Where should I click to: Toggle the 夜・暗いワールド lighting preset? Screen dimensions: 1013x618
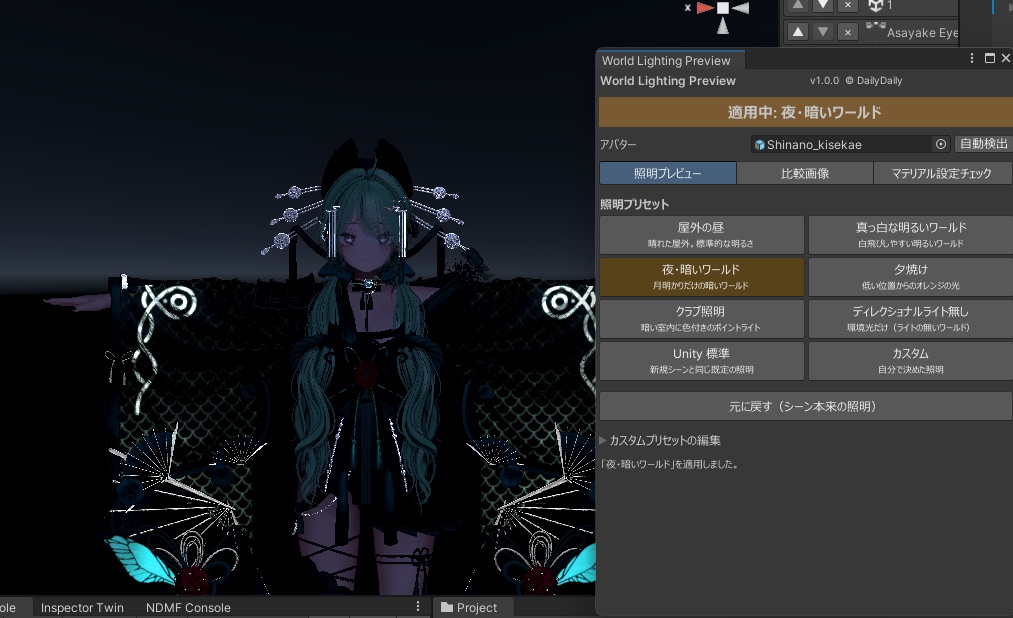click(702, 276)
